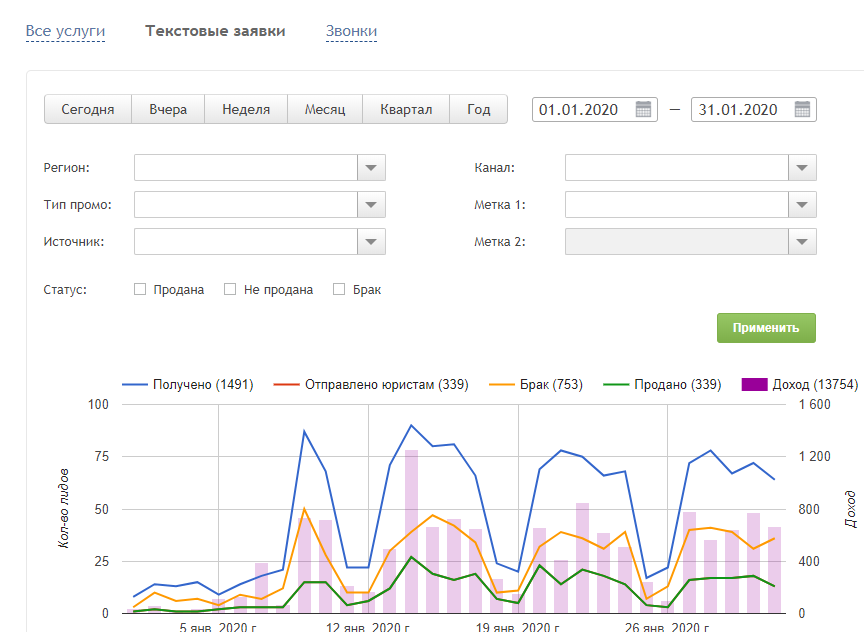Screen dimensions: 864x632
Task: Expand the «Регион» dropdown arrow
Action: pos(372,169)
